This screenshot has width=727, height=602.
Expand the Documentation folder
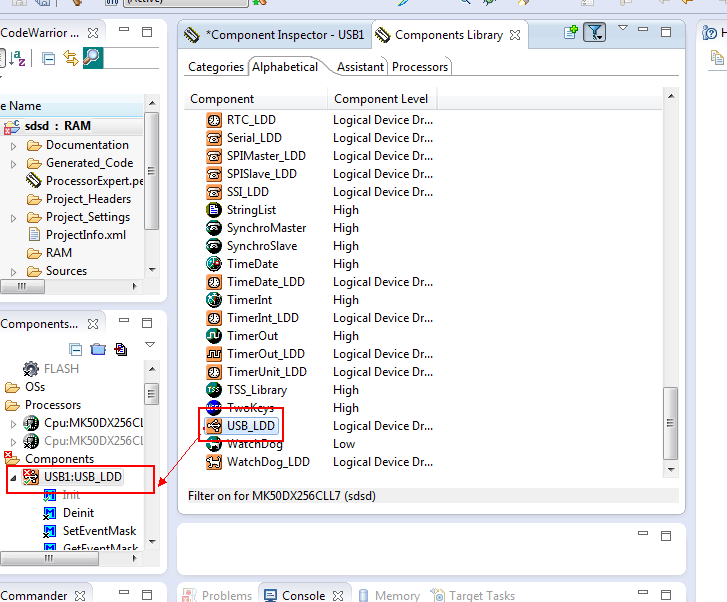(x=13, y=146)
